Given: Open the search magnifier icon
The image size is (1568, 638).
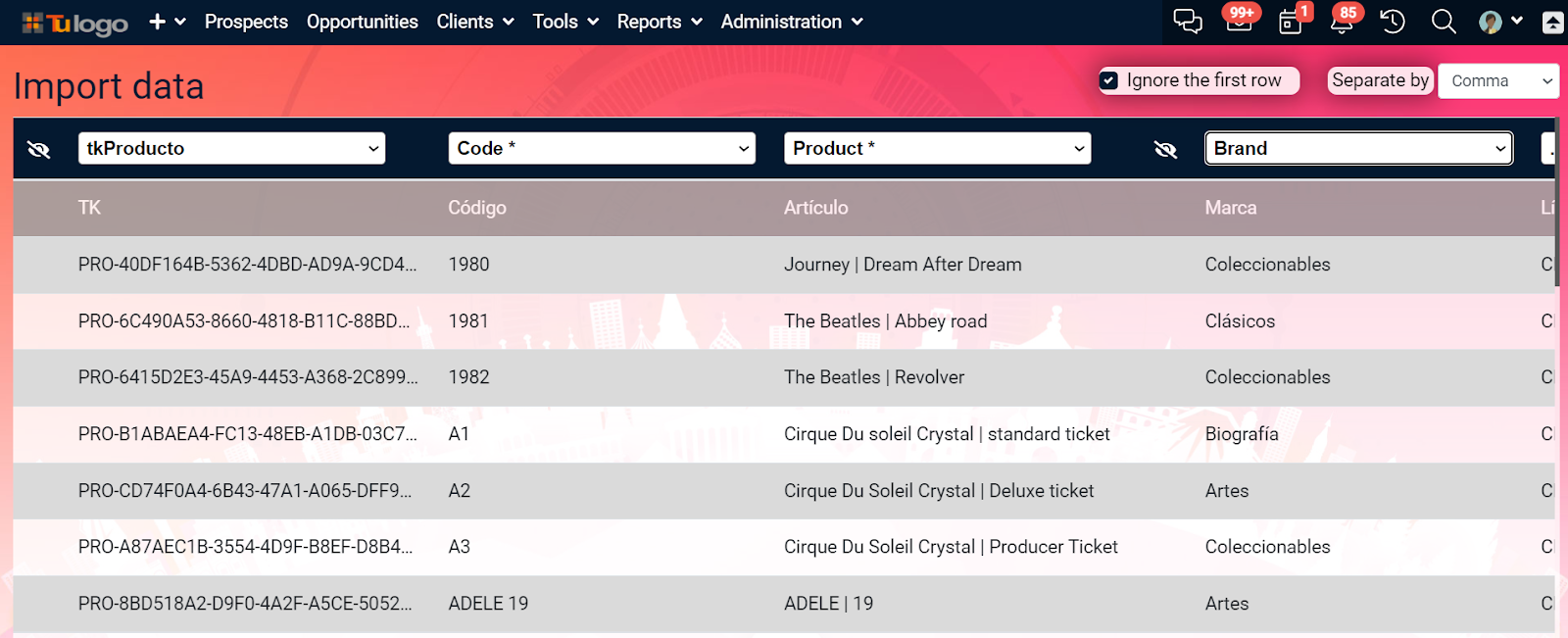Looking at the screenshot, I should click(x=1444, y=22).
